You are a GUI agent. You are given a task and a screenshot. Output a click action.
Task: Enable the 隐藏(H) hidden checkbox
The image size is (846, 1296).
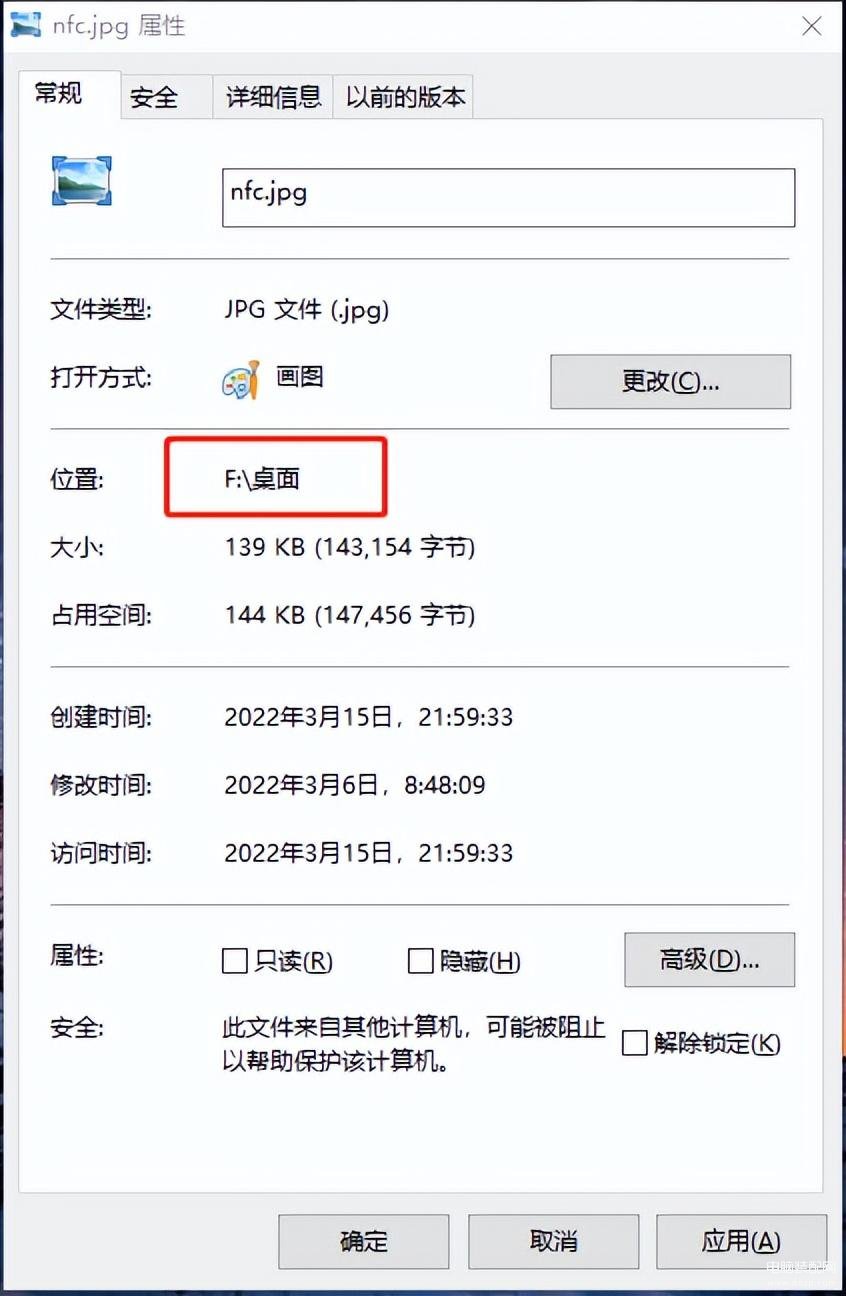click(x=420, y=961)
